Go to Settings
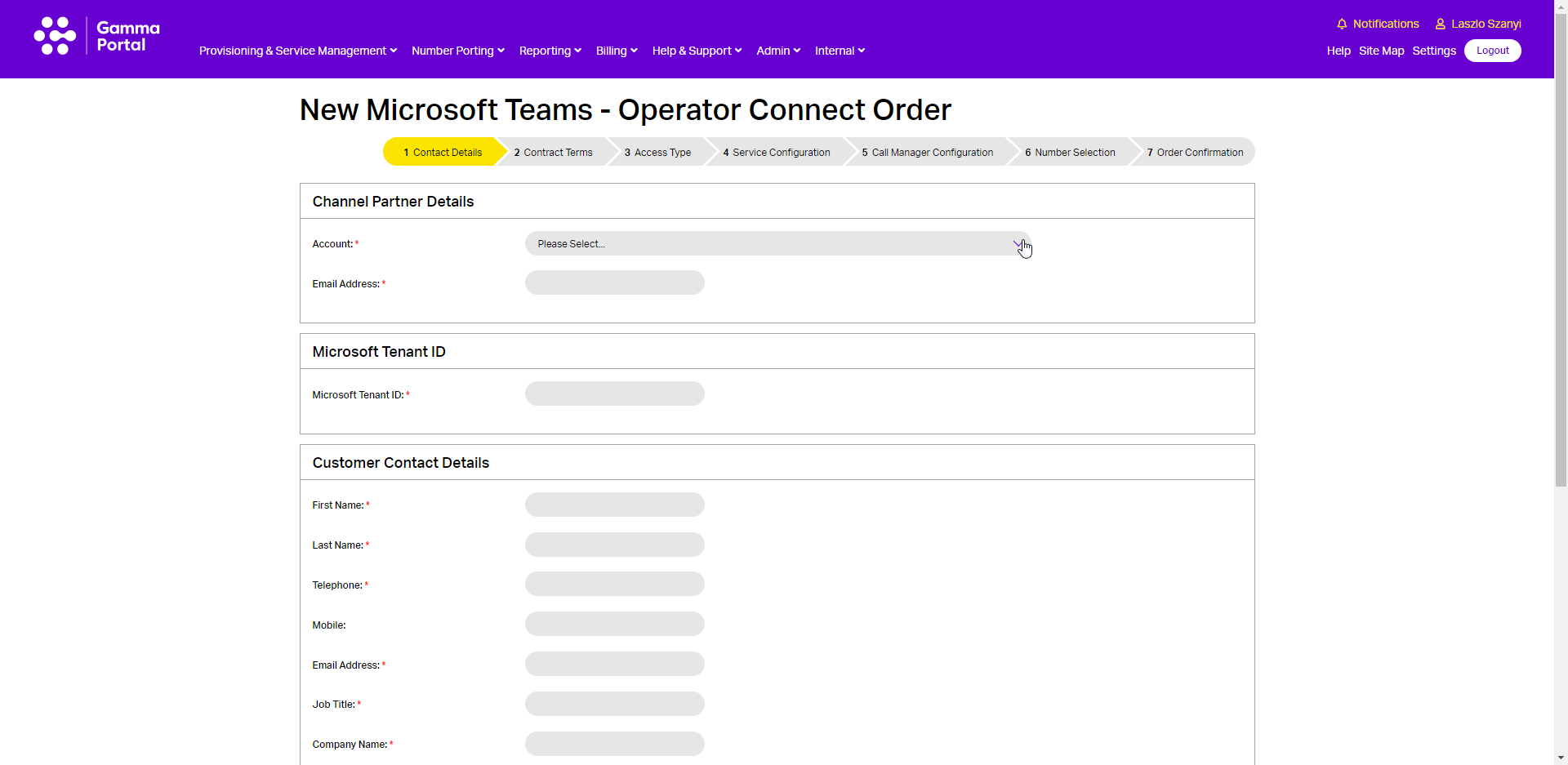Image resolution: width=1568 pixels, height=765 pixels. point(1434,51)
